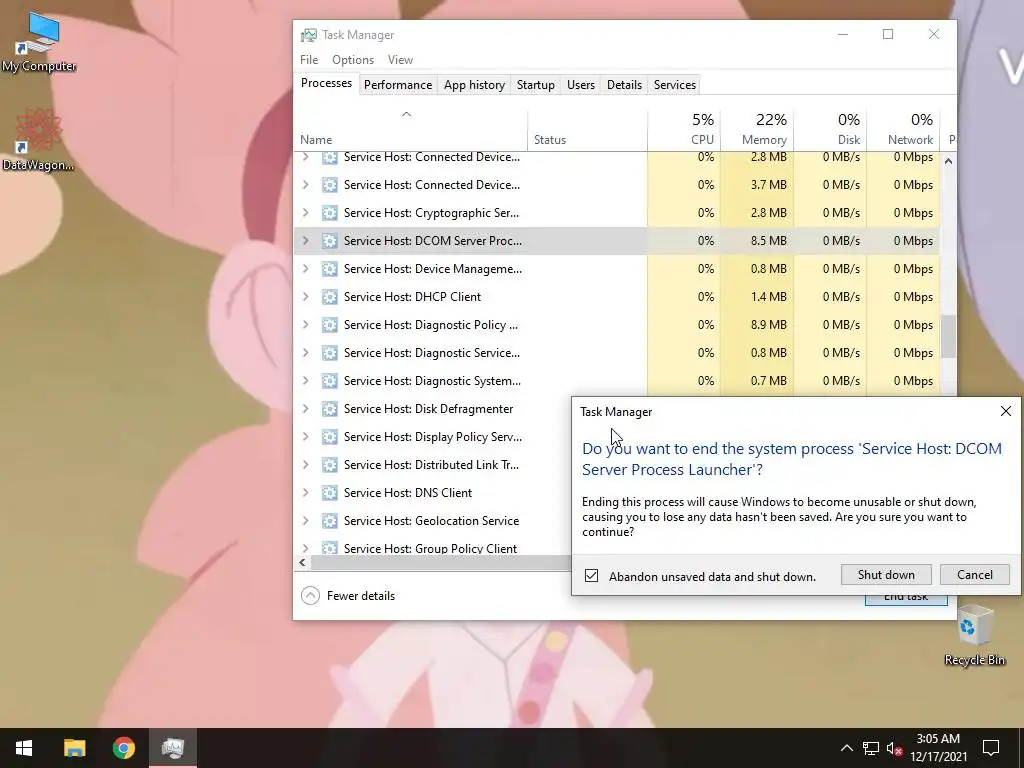This screenshot has width=1024, height=768.
Task: Click the Task Manager taskbar icon
Action: click(173, 748)
